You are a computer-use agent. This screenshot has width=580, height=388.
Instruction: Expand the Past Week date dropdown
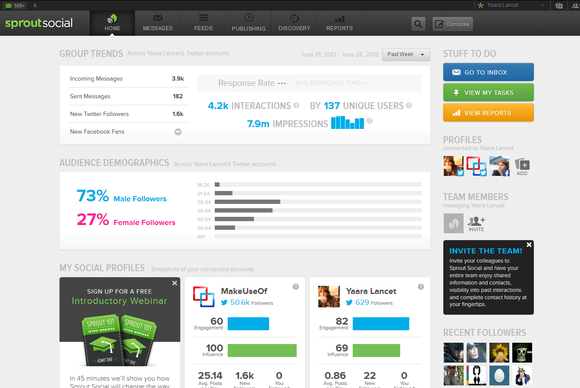pyautogui.click(x=406, y=54)
